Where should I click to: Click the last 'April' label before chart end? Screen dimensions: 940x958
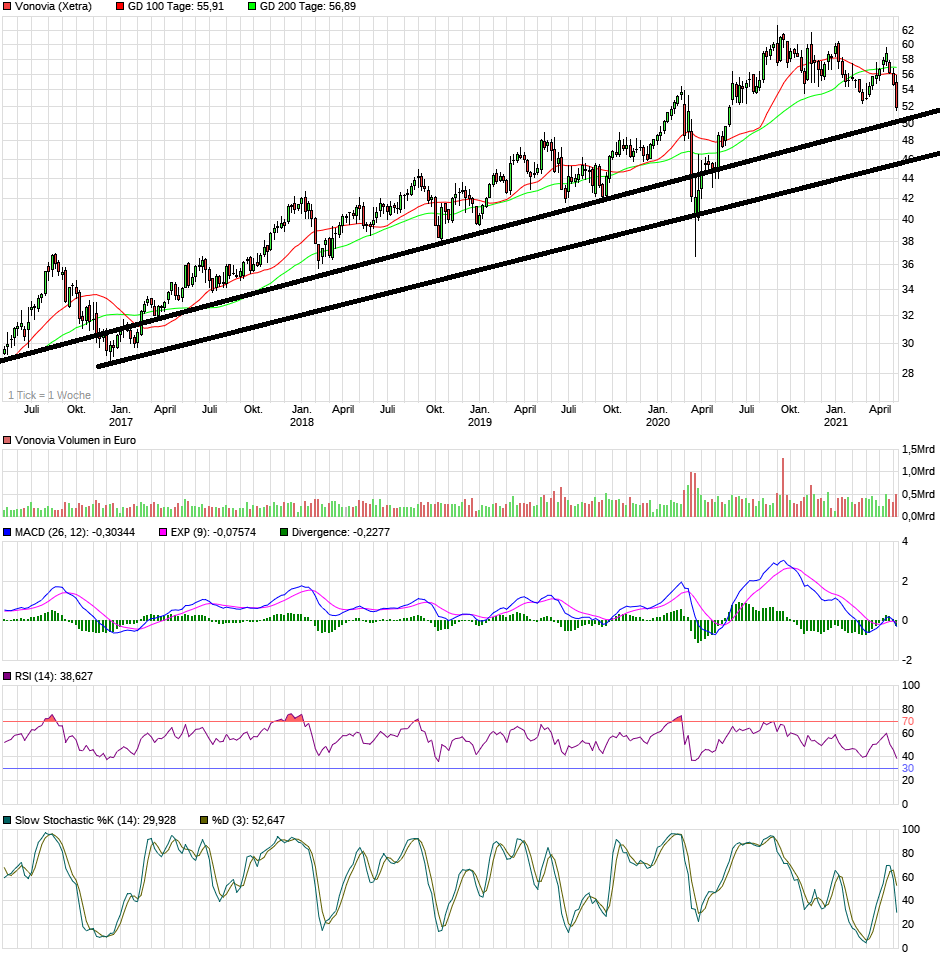click(880, 409)
